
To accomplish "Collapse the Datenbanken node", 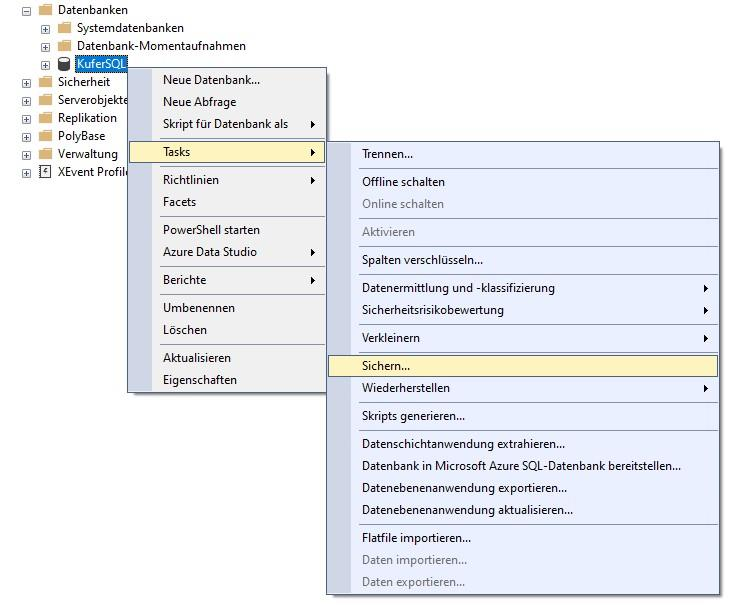I will click(27, 11).
